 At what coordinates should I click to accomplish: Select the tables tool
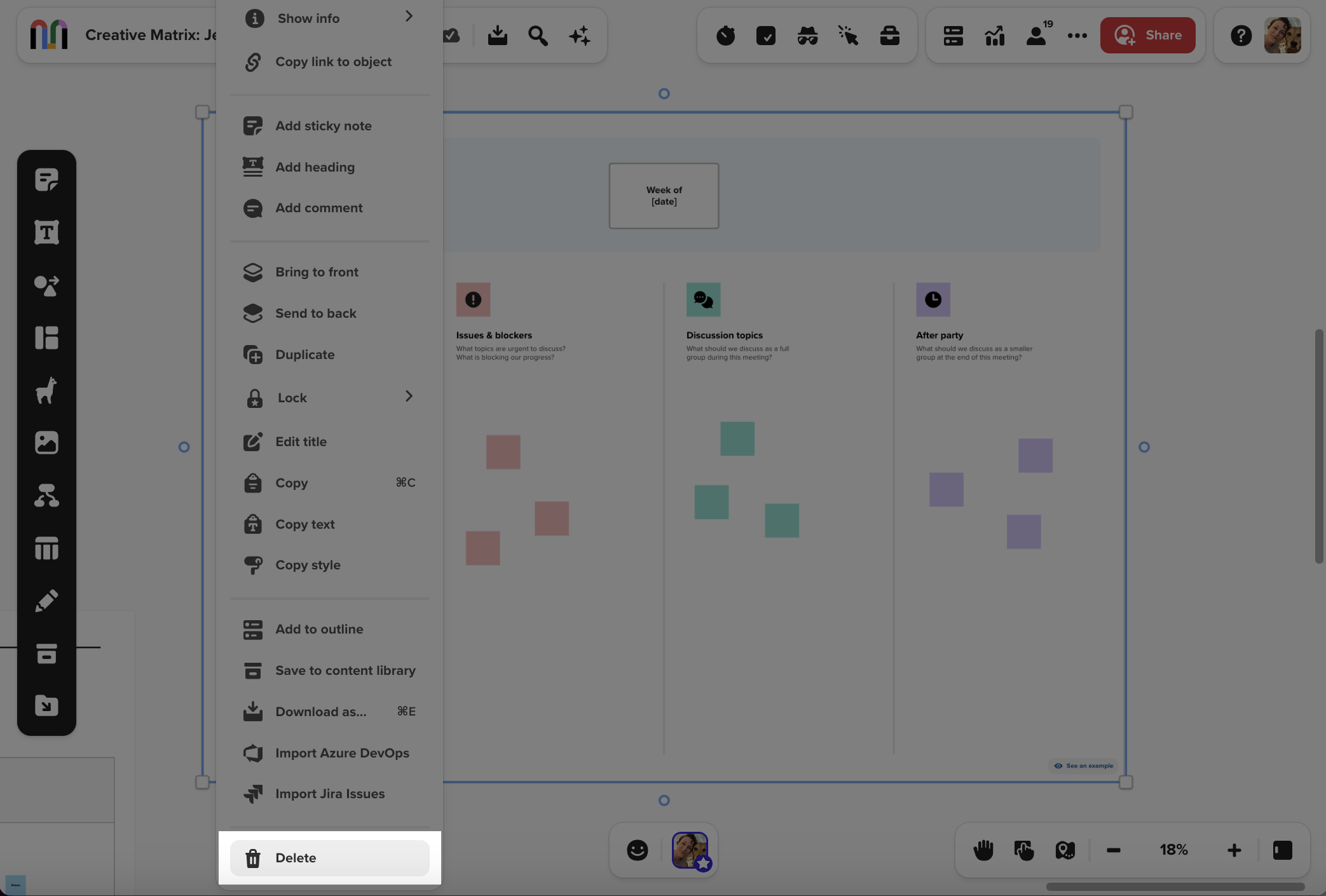click(46, 548)
